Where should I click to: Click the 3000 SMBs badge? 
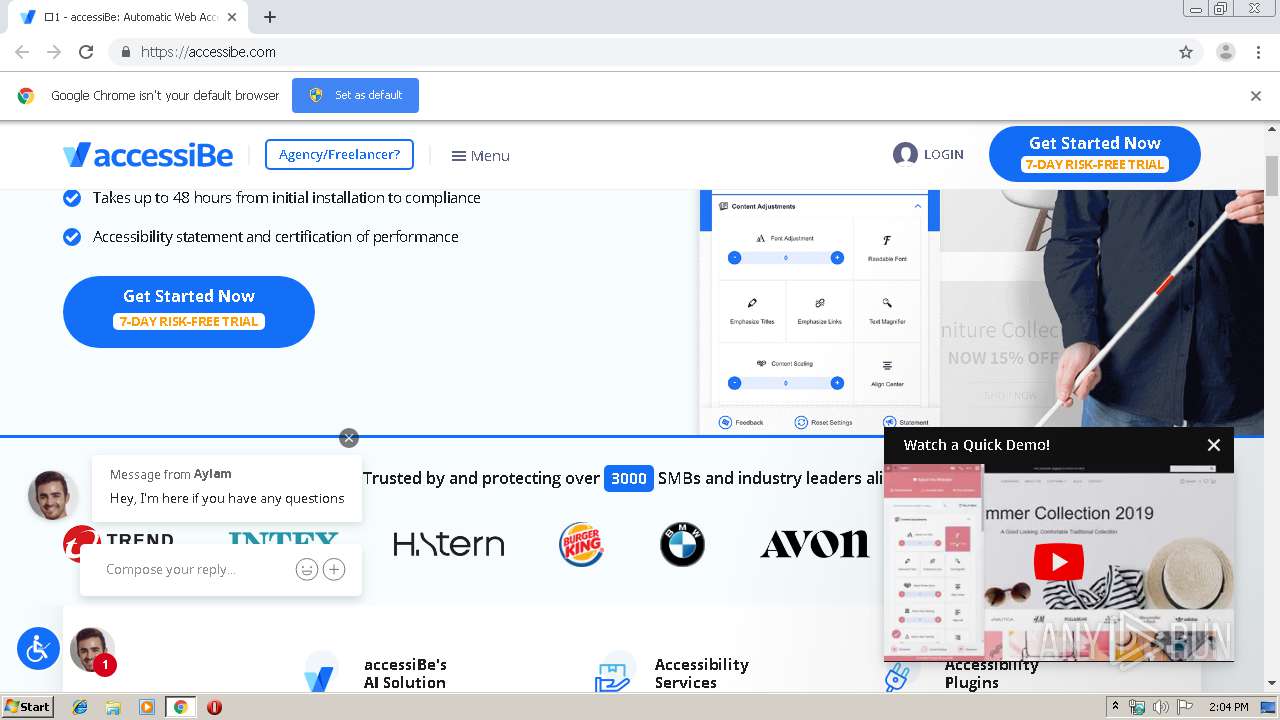coord(629,478)
